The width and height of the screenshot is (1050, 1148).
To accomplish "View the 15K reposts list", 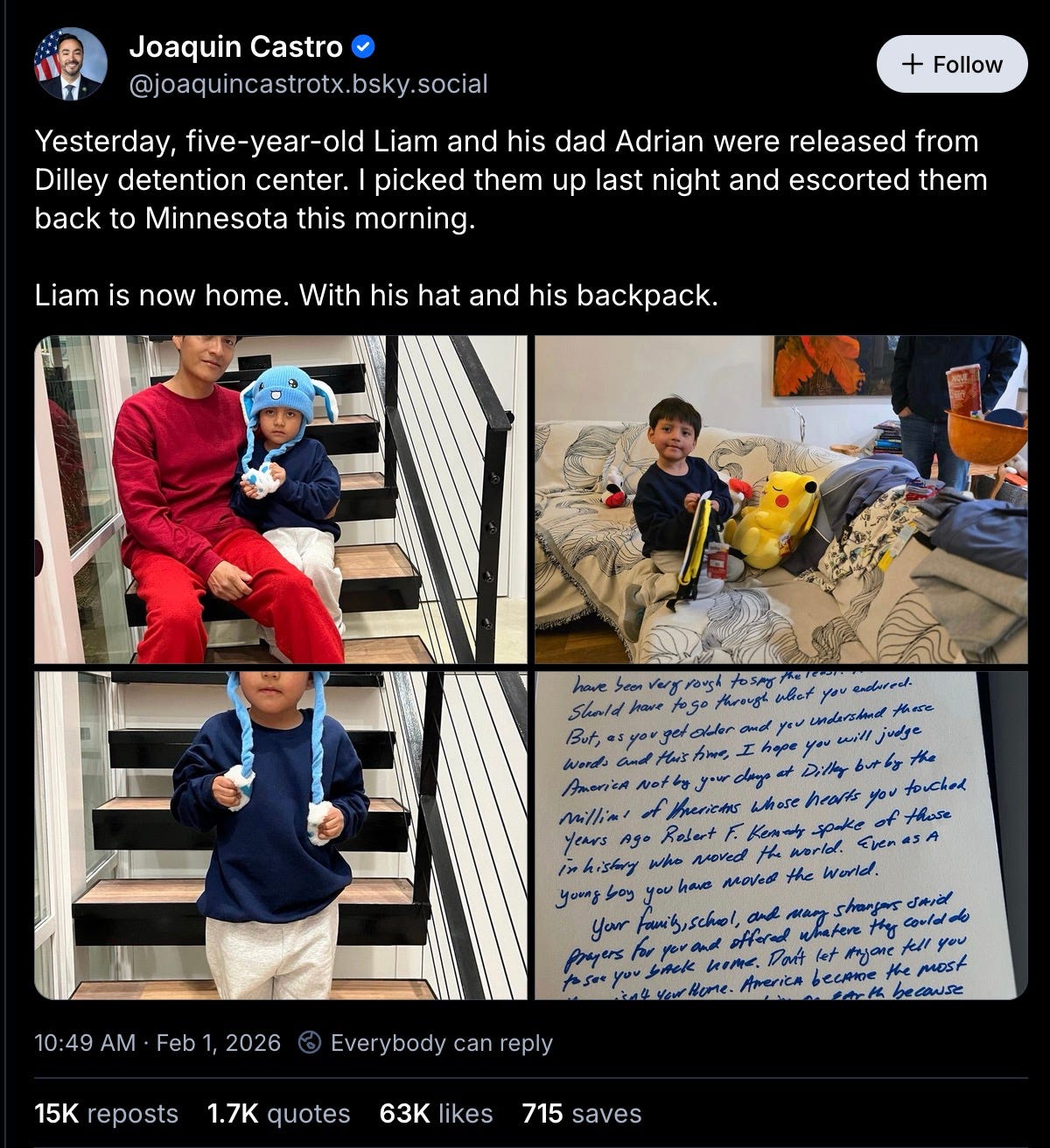I will (106, 1114).
